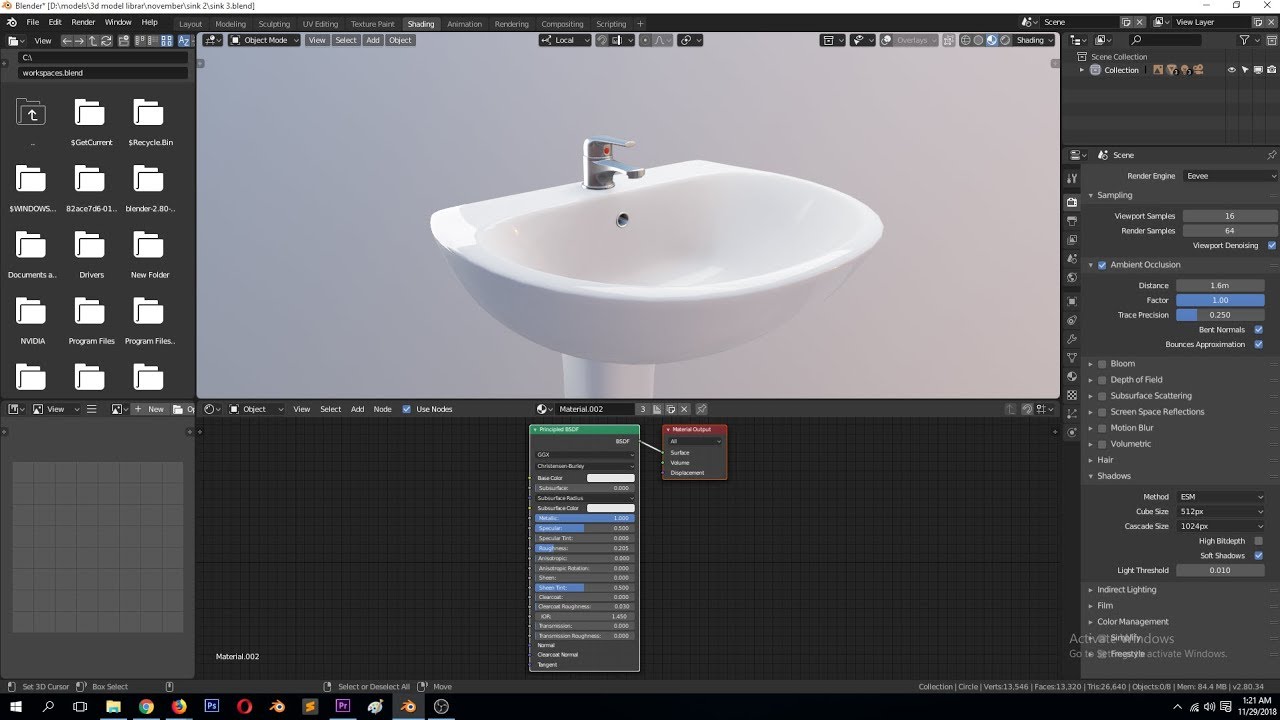Image resolution: width=1280 pixels, height=720 pixels.
Task: Adjust Ambient Occlusion Factor slider
Action: point(1220,300)
